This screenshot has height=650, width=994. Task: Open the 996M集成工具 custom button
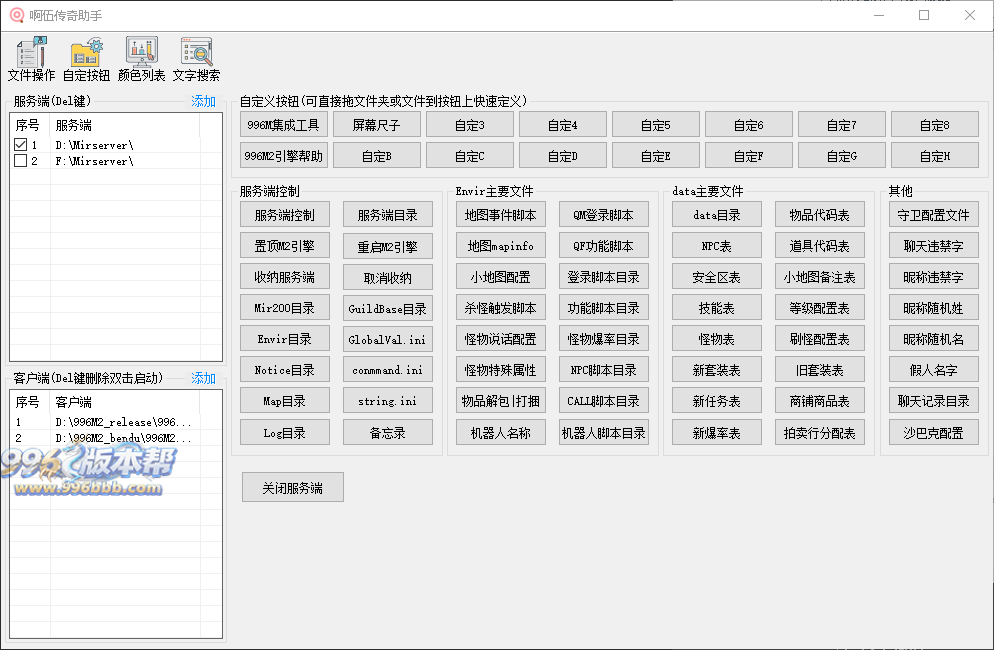pyautogui.click(x=284, y=125)
